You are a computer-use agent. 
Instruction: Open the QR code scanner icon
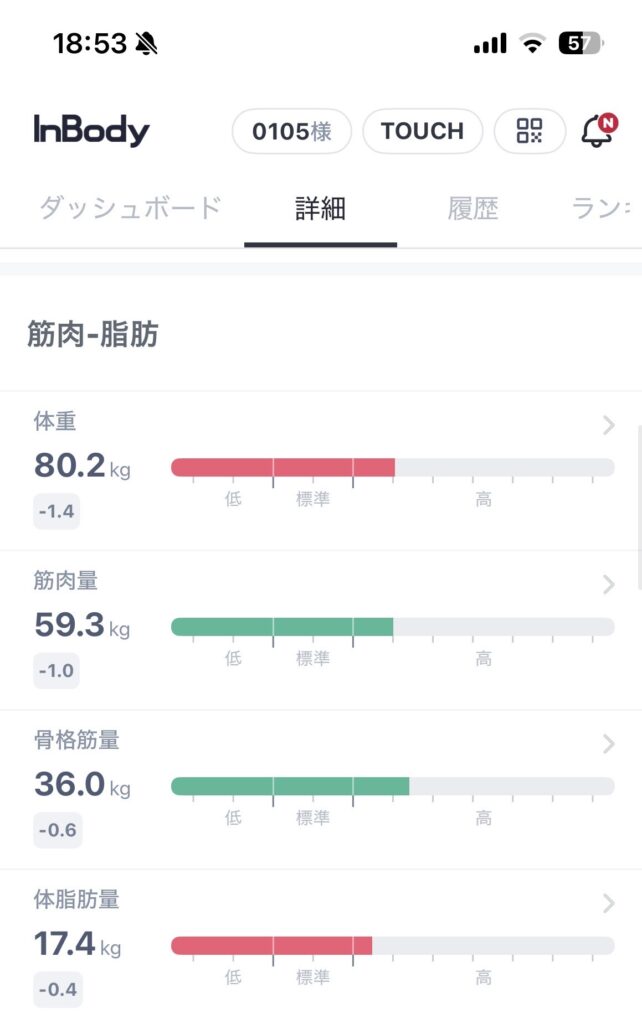coord(529,131)
